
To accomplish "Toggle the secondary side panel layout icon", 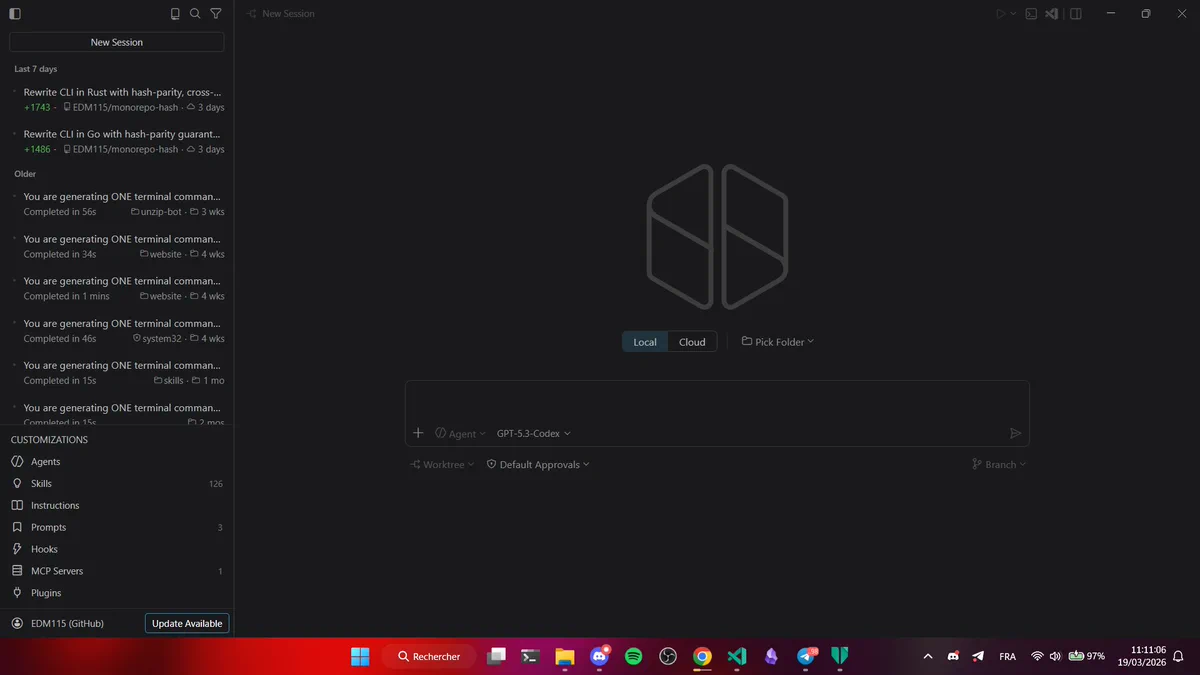I will pos(1076,14).
